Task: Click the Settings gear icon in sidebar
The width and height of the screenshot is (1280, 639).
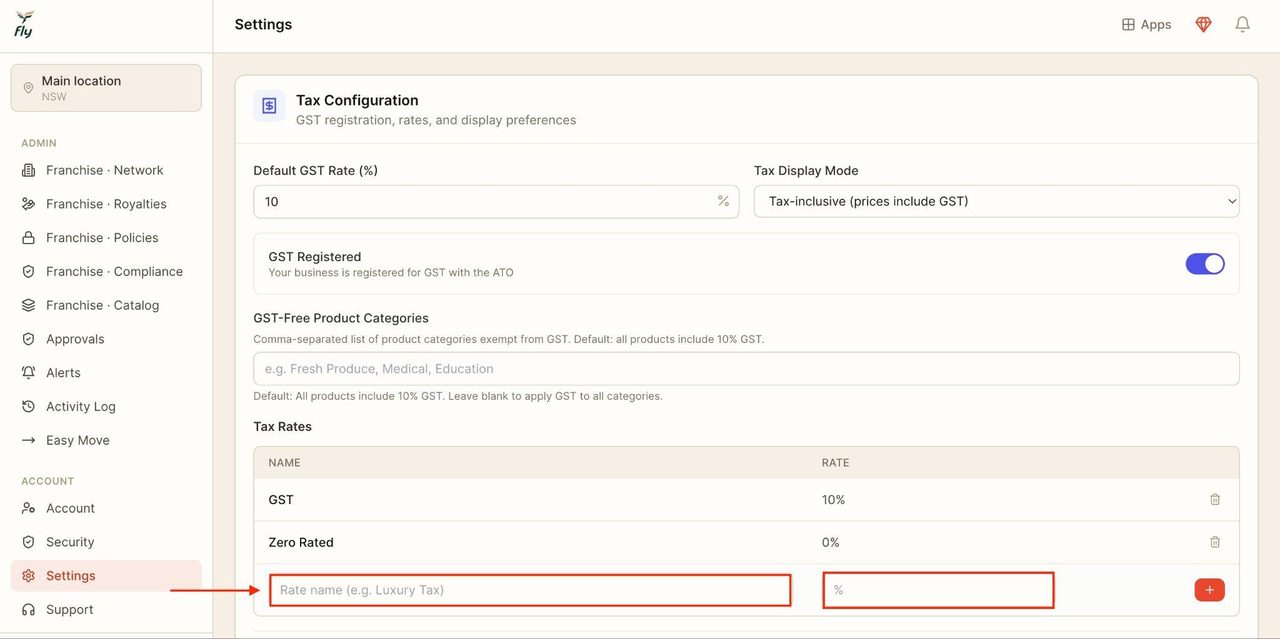Action: pyautogui.click(x=28, y=576)
